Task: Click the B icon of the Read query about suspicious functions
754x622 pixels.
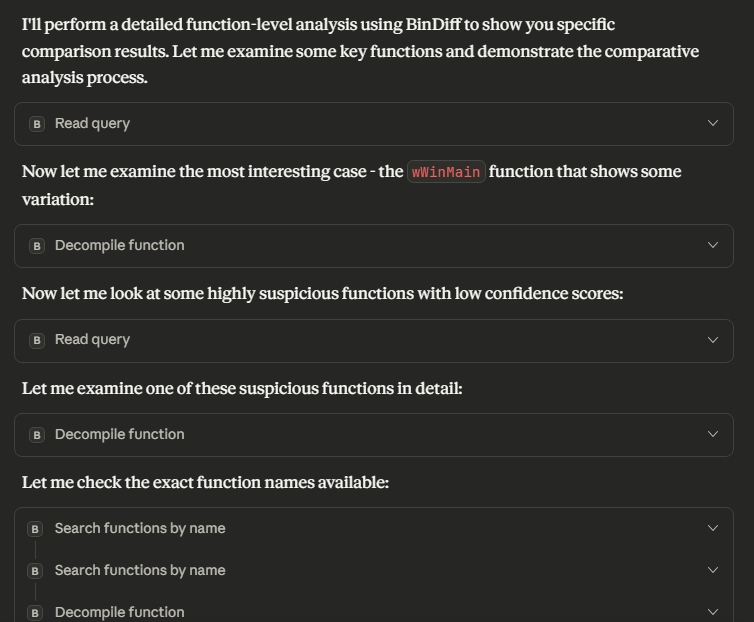Action: (x=37, y=340)
